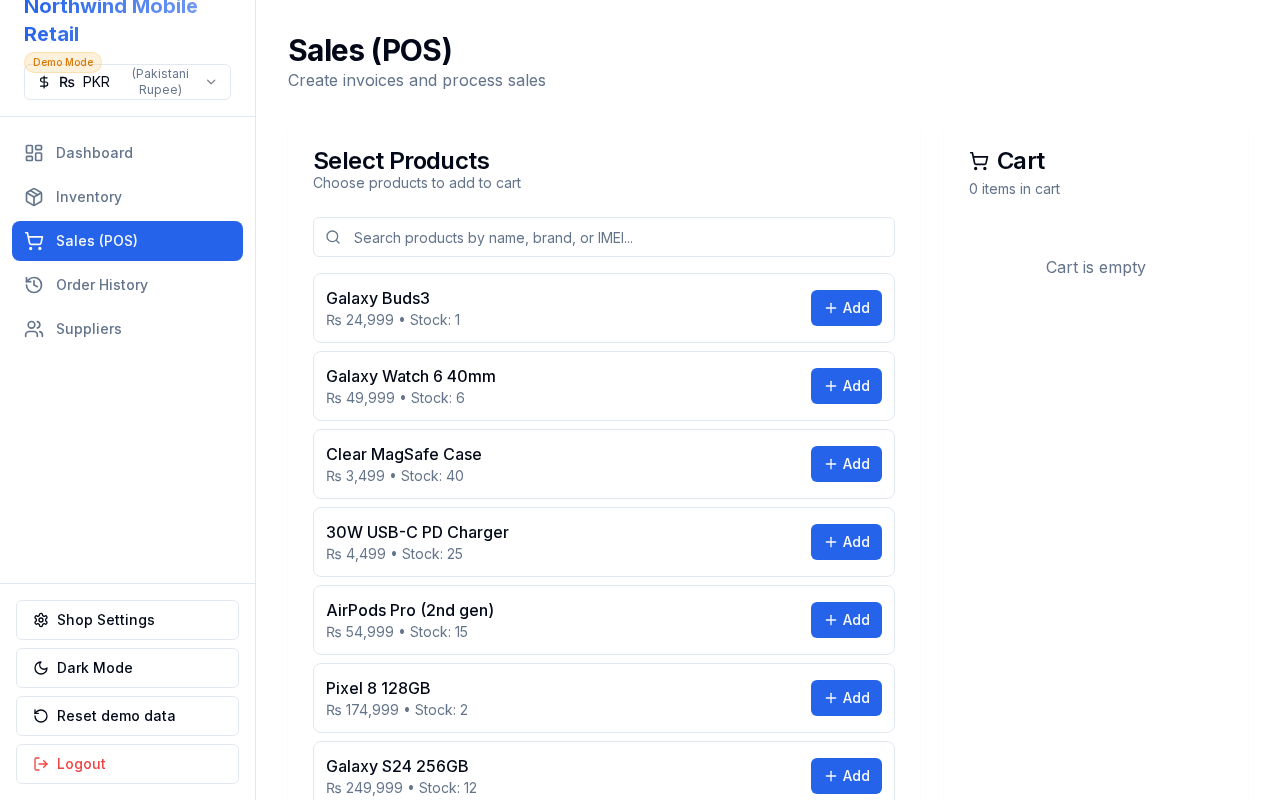The width and height of the screenshot is (1280, 800).
Task: Add AirPods Pro (2nd gen) to cart
Action: 846,620
